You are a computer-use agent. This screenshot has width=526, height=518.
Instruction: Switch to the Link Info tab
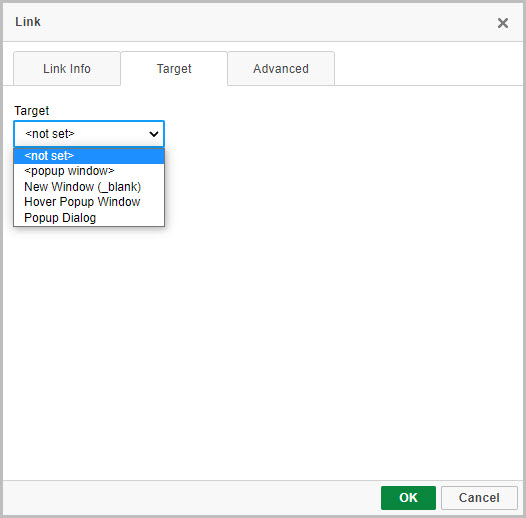[x=67, y=68]
